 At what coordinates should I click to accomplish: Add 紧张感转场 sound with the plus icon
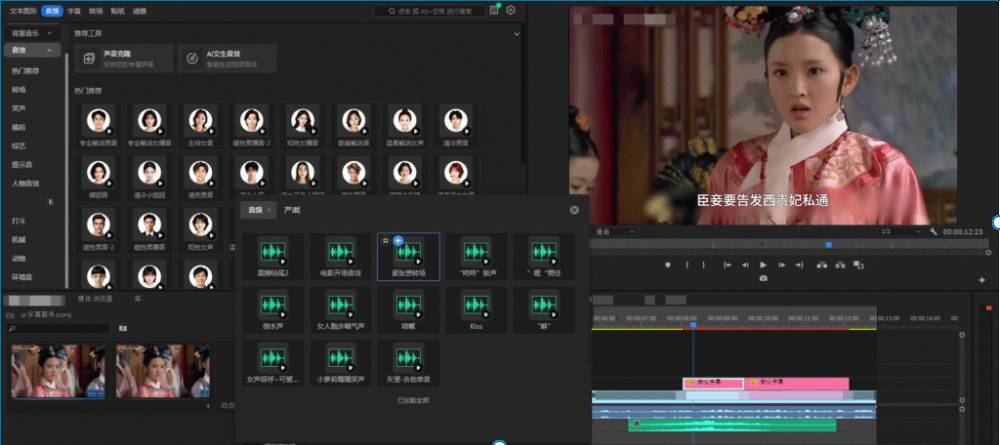pos(398,241)
